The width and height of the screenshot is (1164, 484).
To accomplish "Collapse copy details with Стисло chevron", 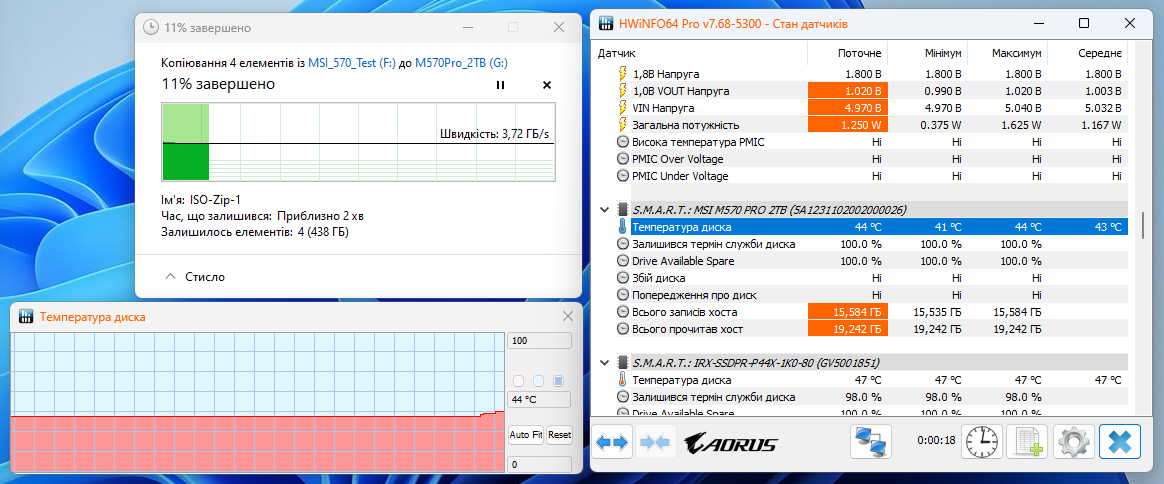I will pos(171,277).
